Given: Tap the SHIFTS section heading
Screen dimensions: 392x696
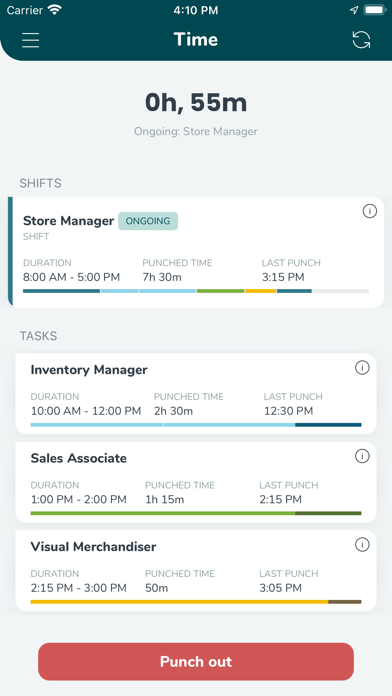Looking at the screenshot, I should click(x=40, y=183).
